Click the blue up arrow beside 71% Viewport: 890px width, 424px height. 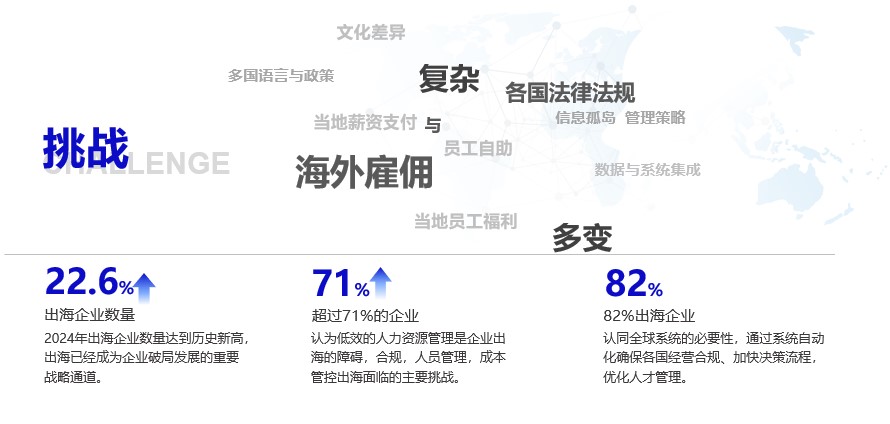(x=380, y=283)
